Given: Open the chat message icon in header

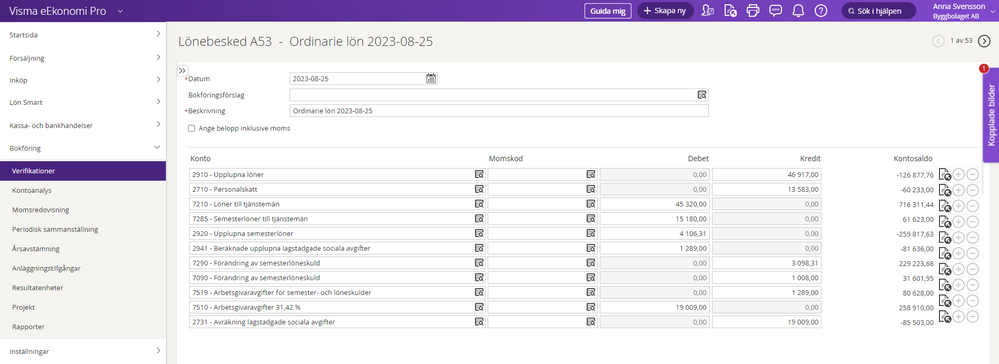Looking at the screenshot, I should pyautogui.click(x=775, y=10).
